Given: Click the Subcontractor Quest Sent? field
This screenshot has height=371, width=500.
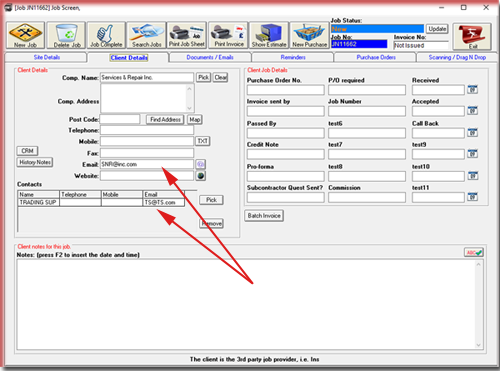Looking at the screenshot, I should (285, 197).
